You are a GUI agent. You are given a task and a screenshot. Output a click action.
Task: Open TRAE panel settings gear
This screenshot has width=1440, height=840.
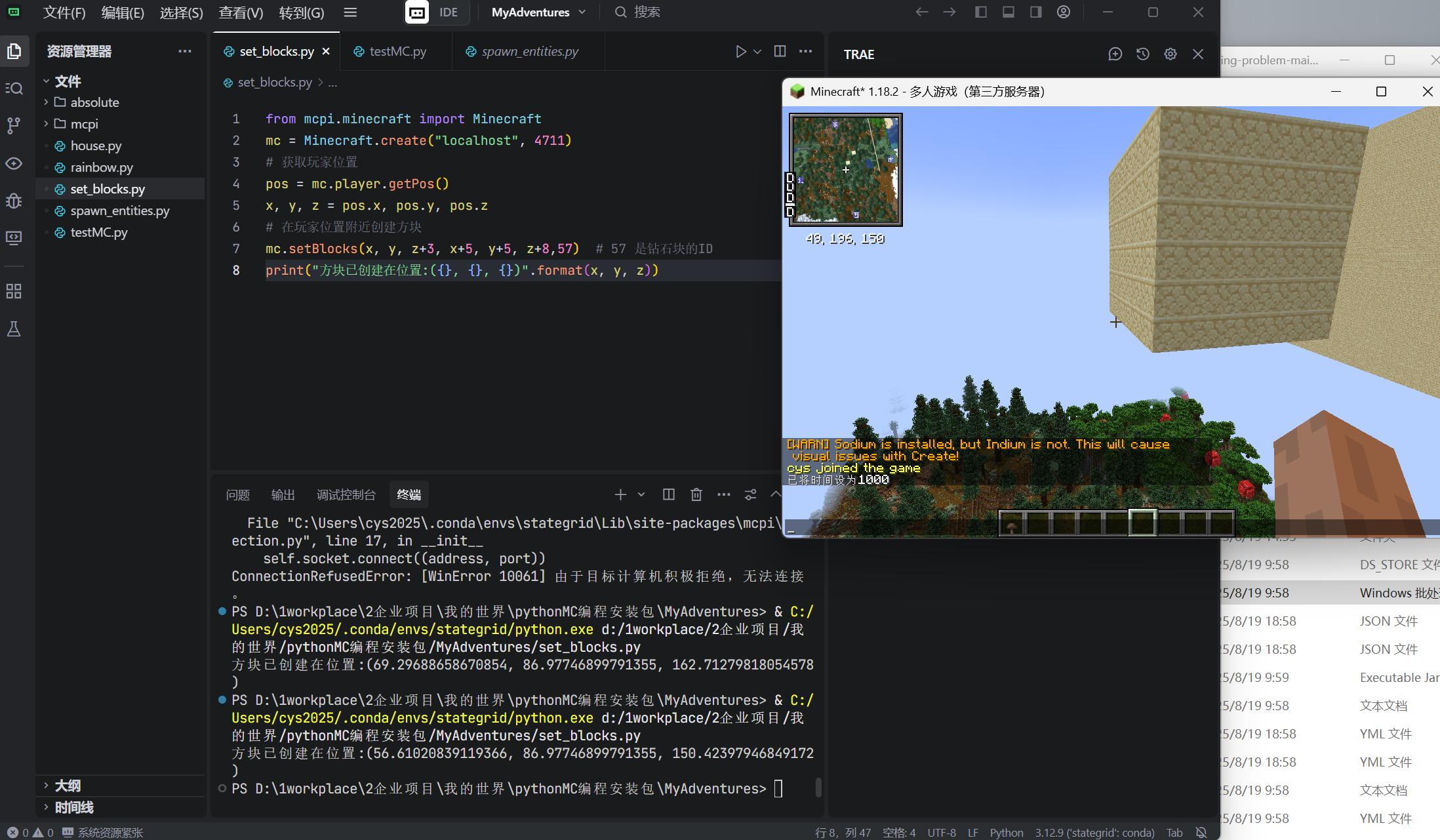tap(1170, 54)
